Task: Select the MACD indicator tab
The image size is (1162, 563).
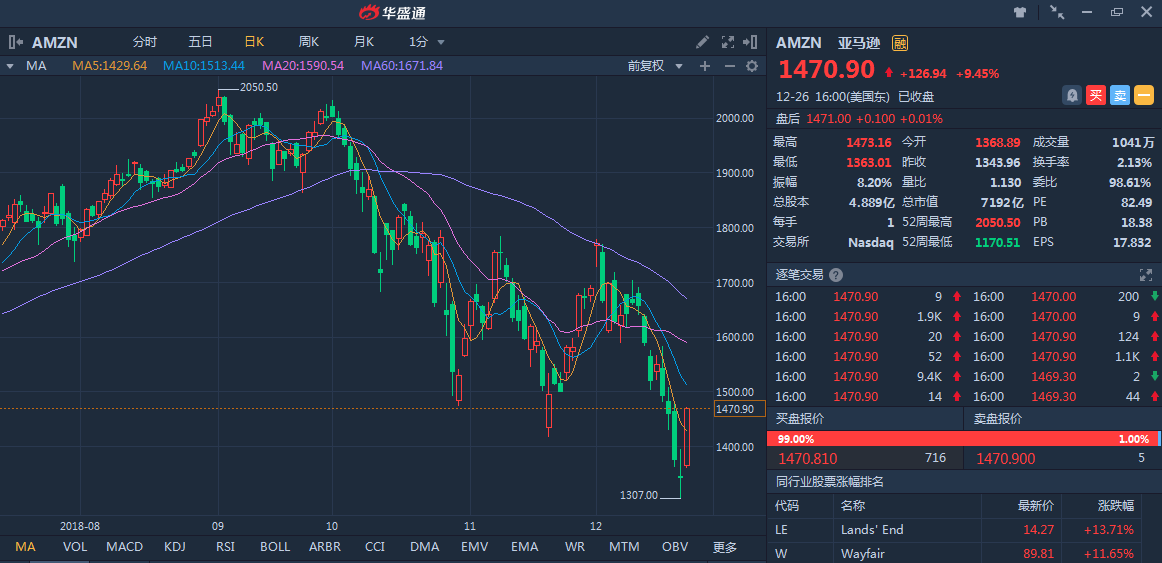Action: point(124,547)
